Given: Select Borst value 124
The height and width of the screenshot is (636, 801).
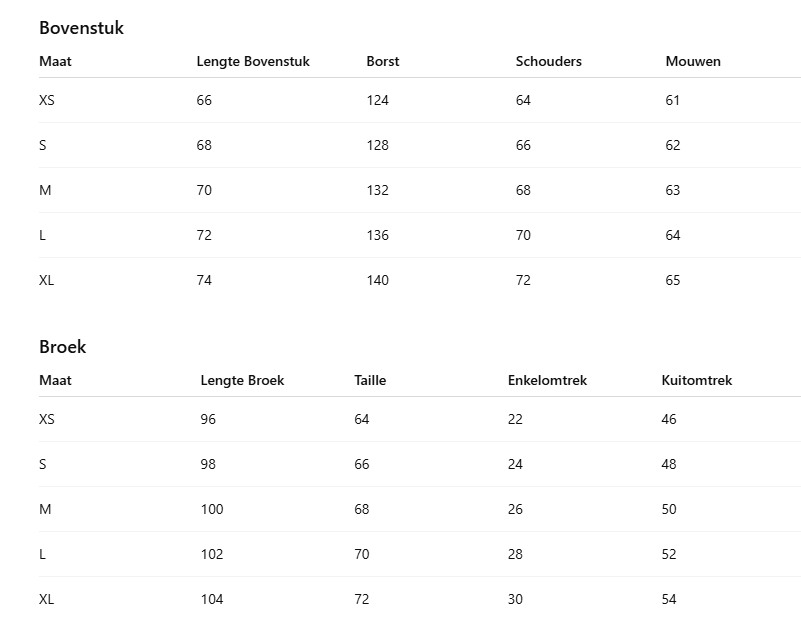Looking at the screenshot, I should click(x=377, y=100).
